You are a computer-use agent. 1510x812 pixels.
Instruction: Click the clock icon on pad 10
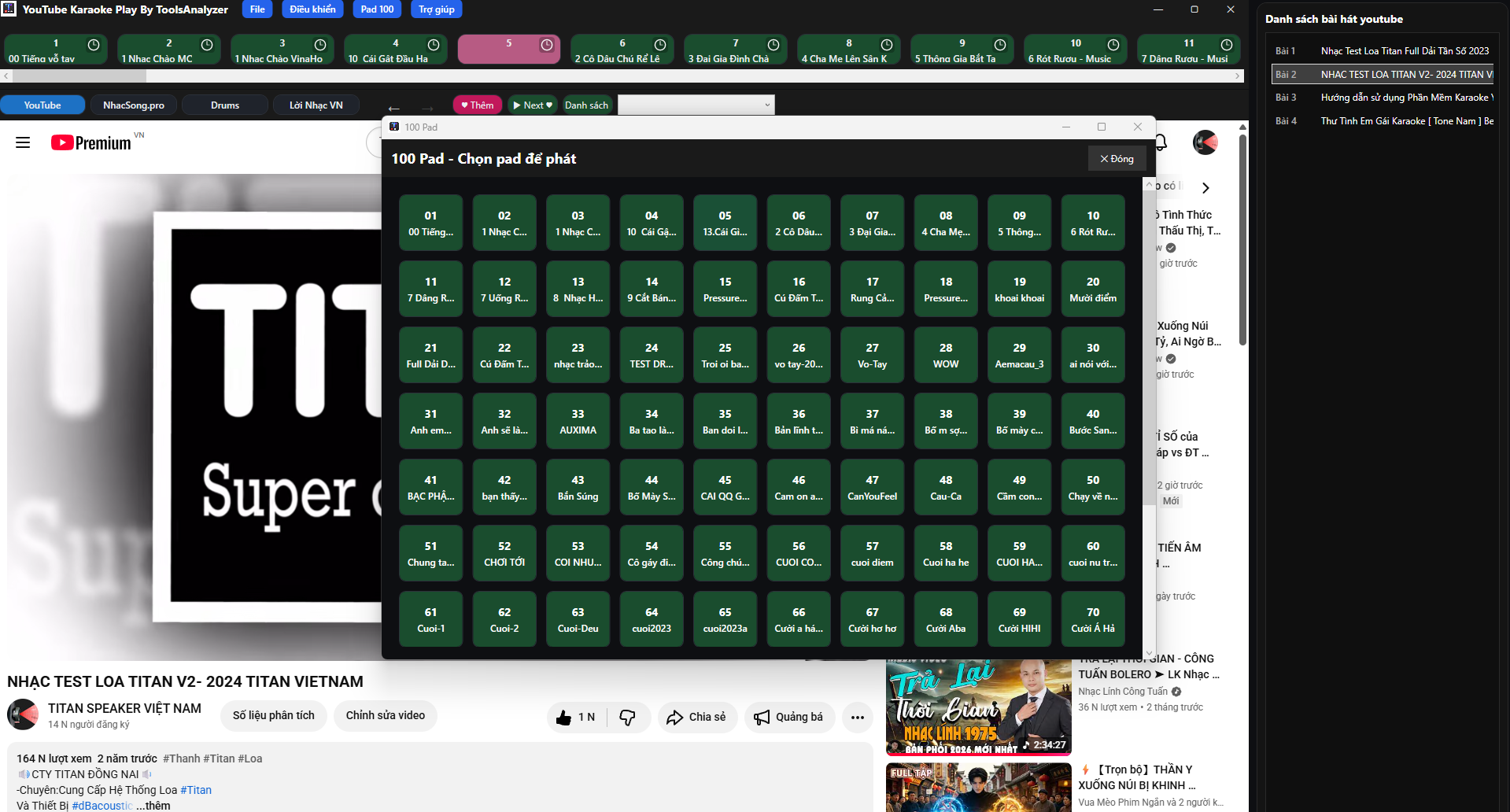pyautogui.click(x=1113, y=45)
